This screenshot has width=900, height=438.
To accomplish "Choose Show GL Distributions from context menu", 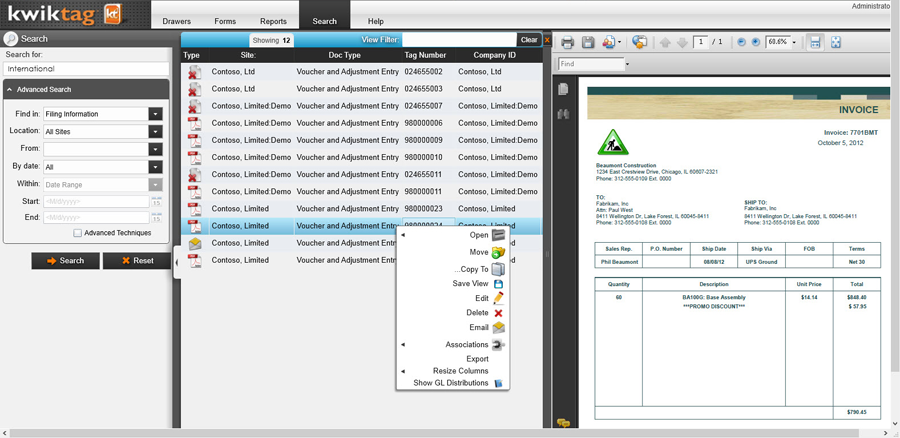I will (453, 383).
